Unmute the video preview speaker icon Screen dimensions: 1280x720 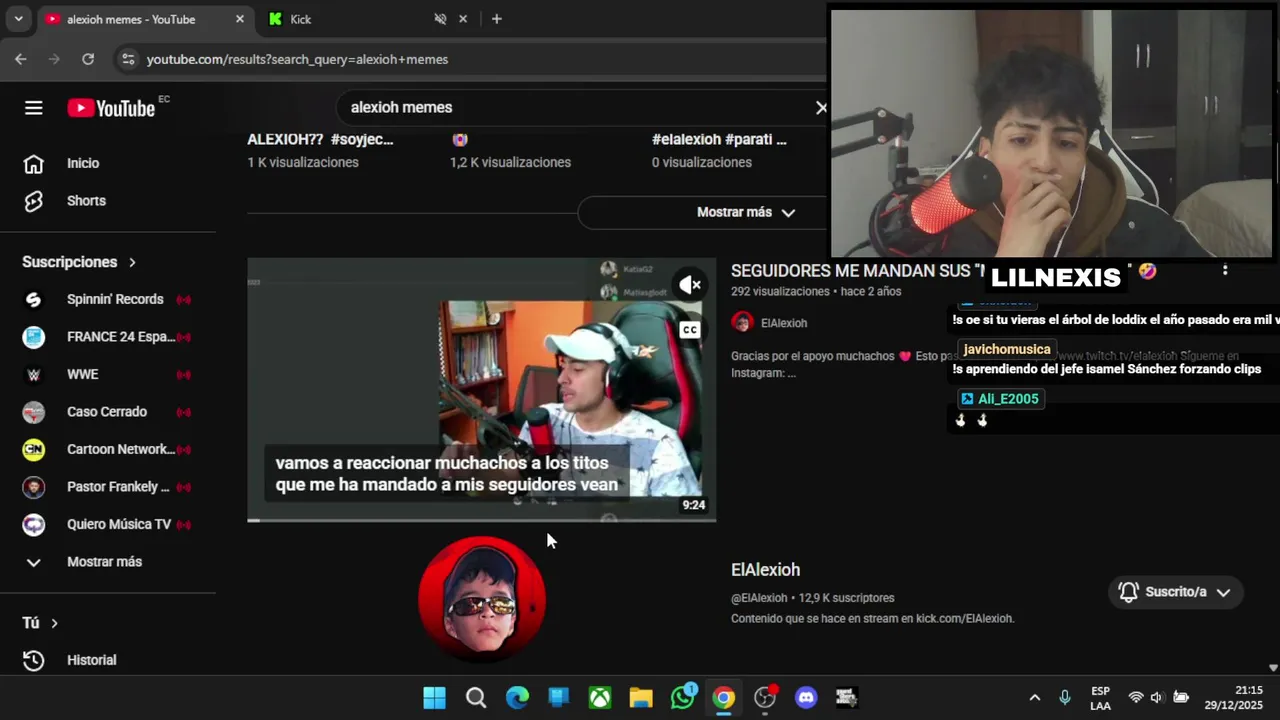(x=690, y=285)
